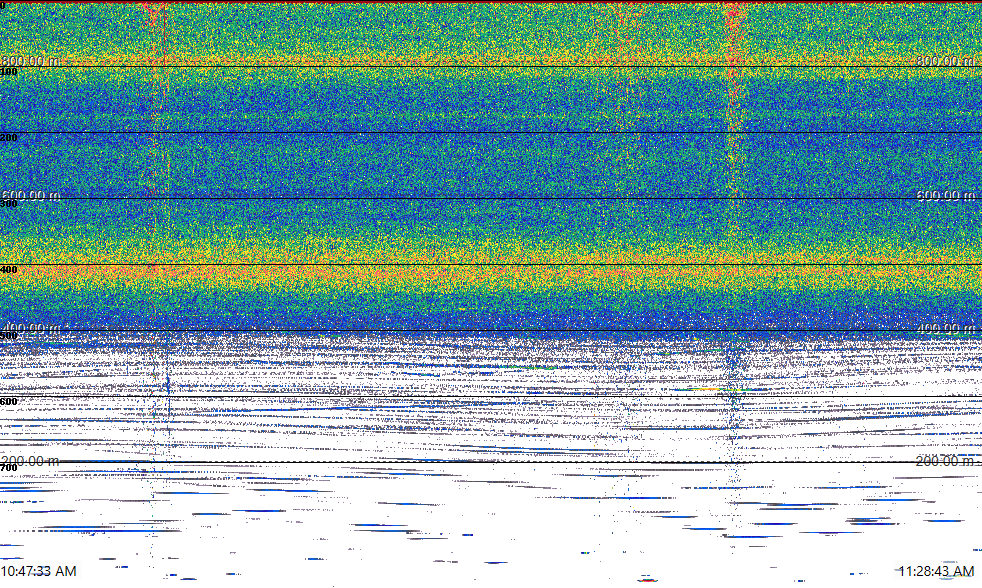The image size is (982, 588).
Task: Click the 11:28:43 AM end time label
Action: pyautogui.click(x=936, y=571)
